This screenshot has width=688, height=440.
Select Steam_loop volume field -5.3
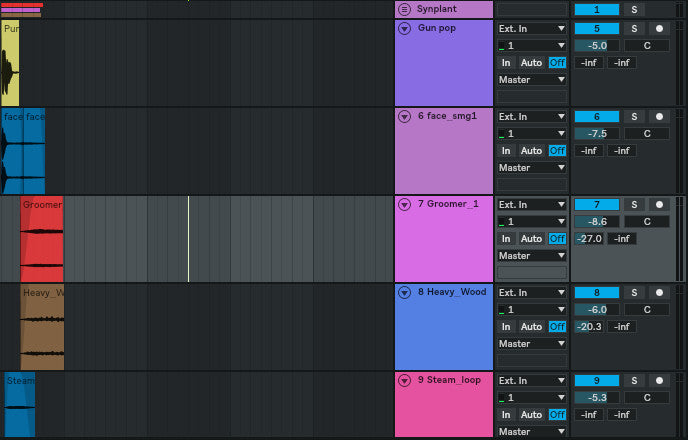(x=597, y=397)
